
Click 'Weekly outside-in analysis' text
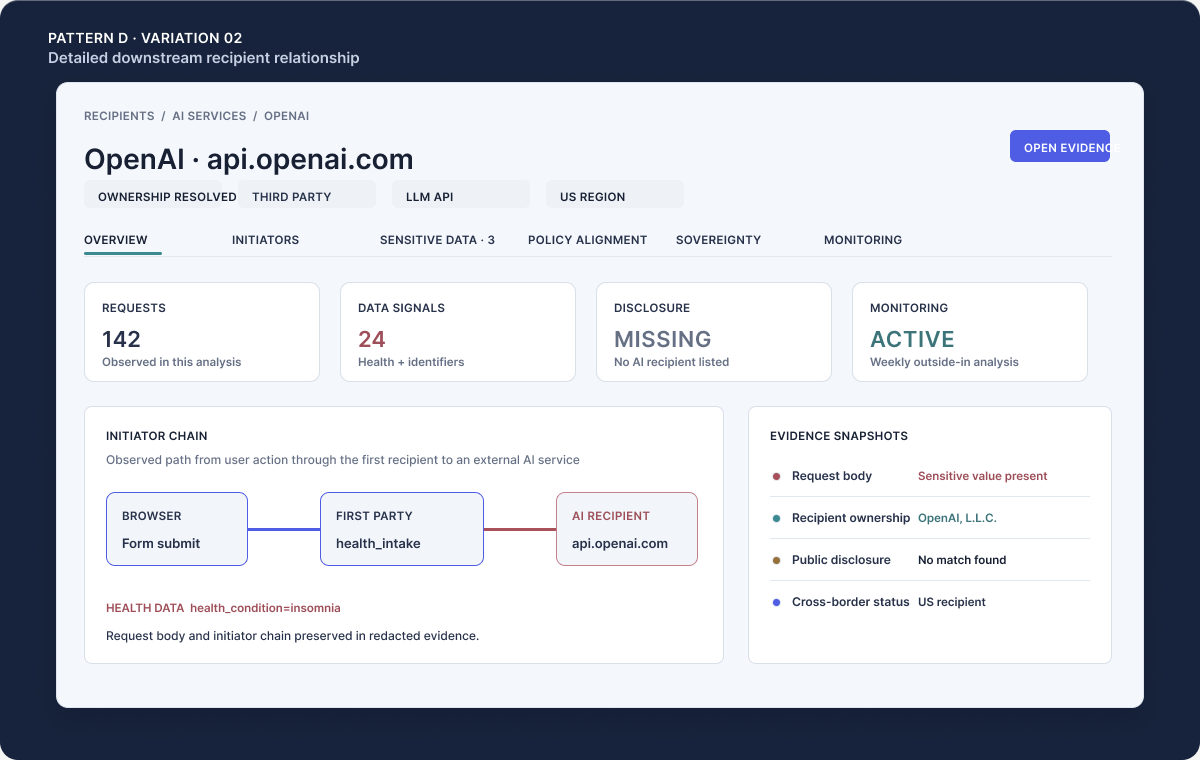pyautogui.click(x=944, y=362)
